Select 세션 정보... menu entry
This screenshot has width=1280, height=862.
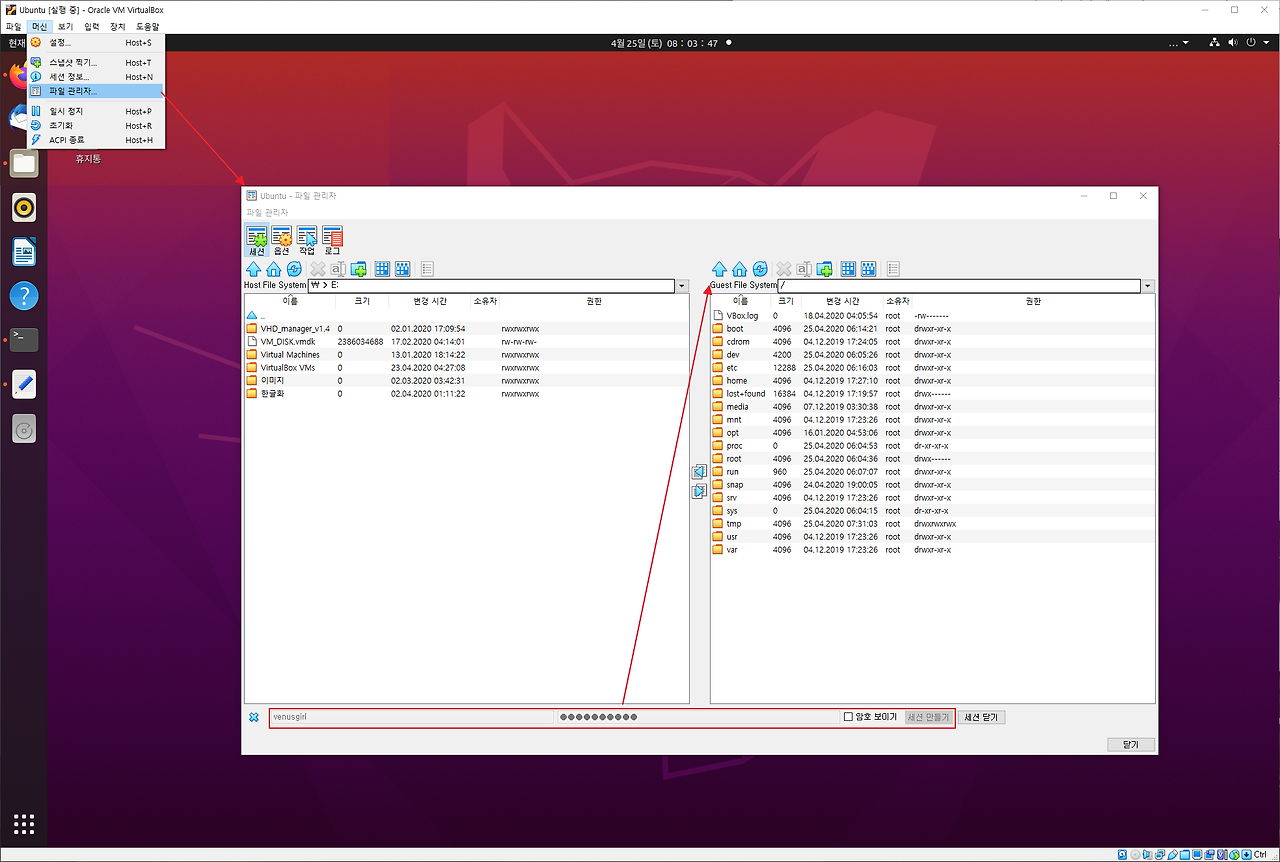96,76
